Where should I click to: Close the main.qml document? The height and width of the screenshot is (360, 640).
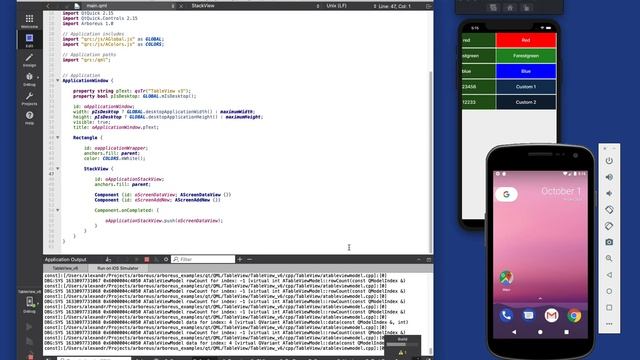click(181, 6)
